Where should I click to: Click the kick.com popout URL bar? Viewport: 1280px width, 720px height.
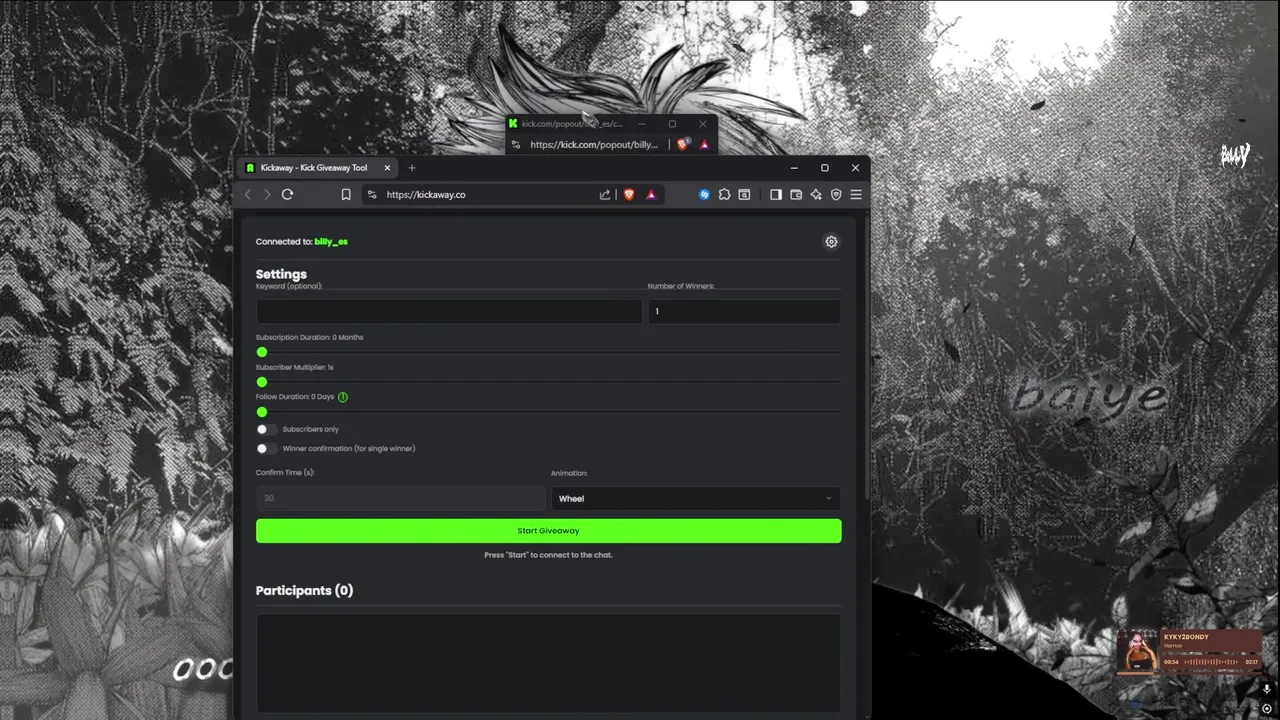594,145
